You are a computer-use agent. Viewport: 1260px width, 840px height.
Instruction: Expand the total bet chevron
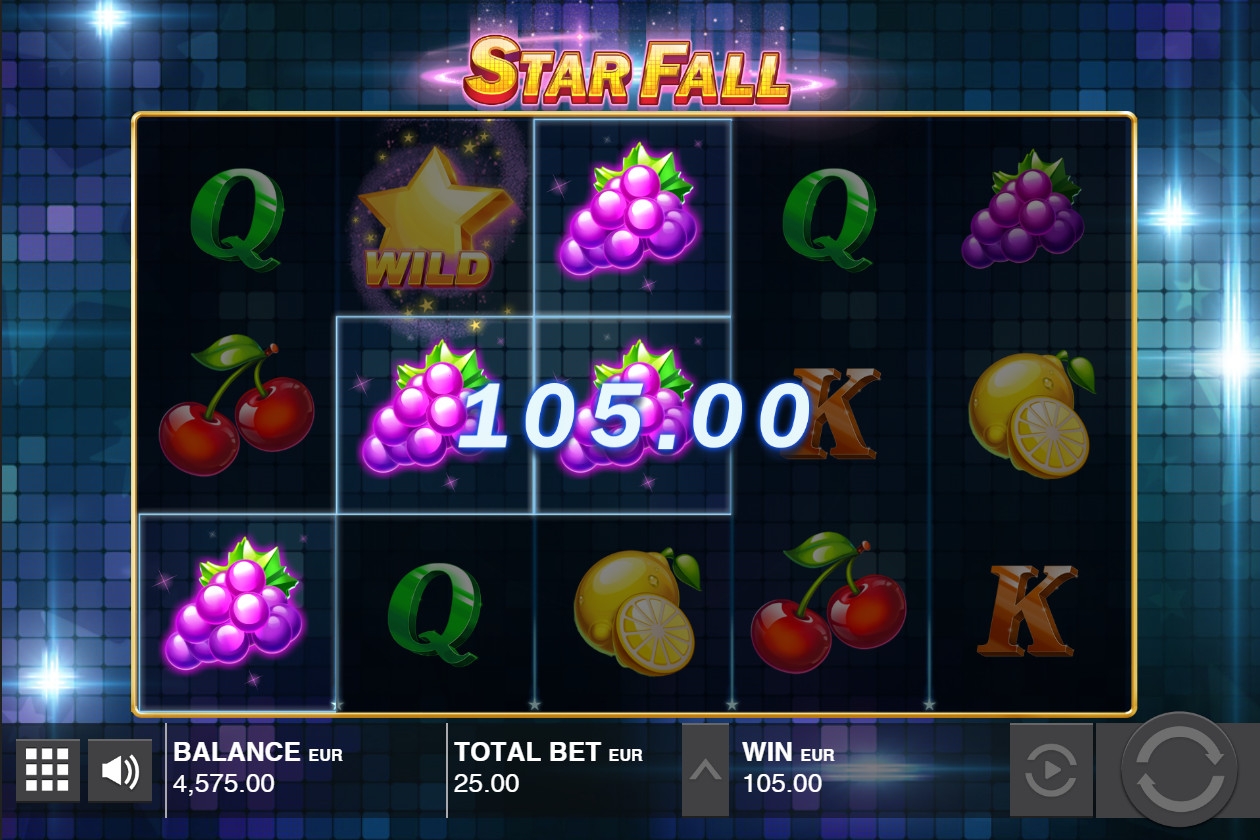705,770
